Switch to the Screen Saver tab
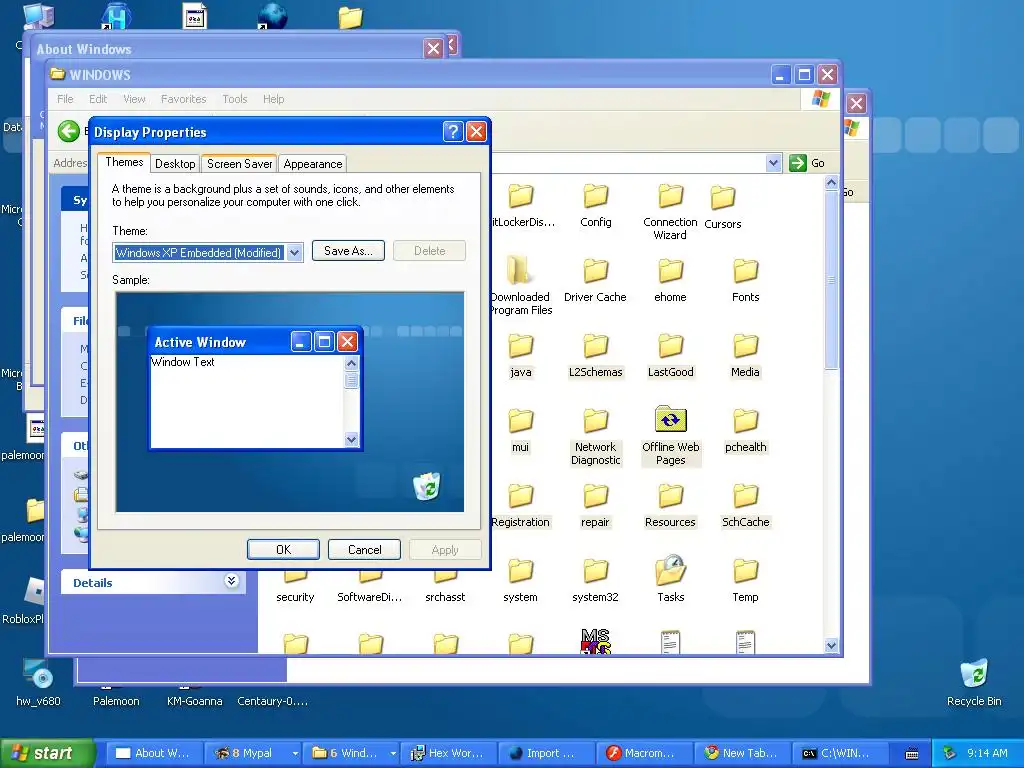Screen dimensions: 1024x768 (240, 164)
